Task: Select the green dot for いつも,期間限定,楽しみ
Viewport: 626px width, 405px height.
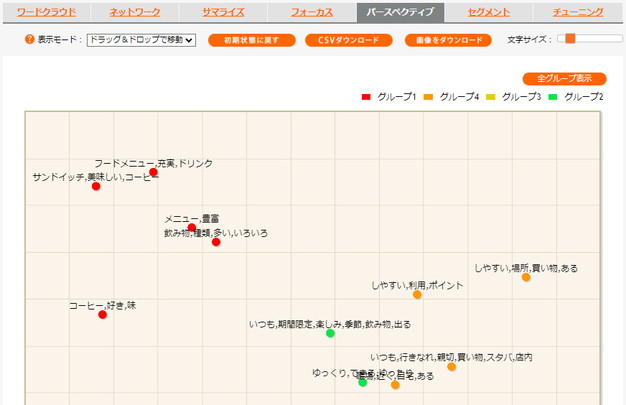Action: (x=330, y=333)
